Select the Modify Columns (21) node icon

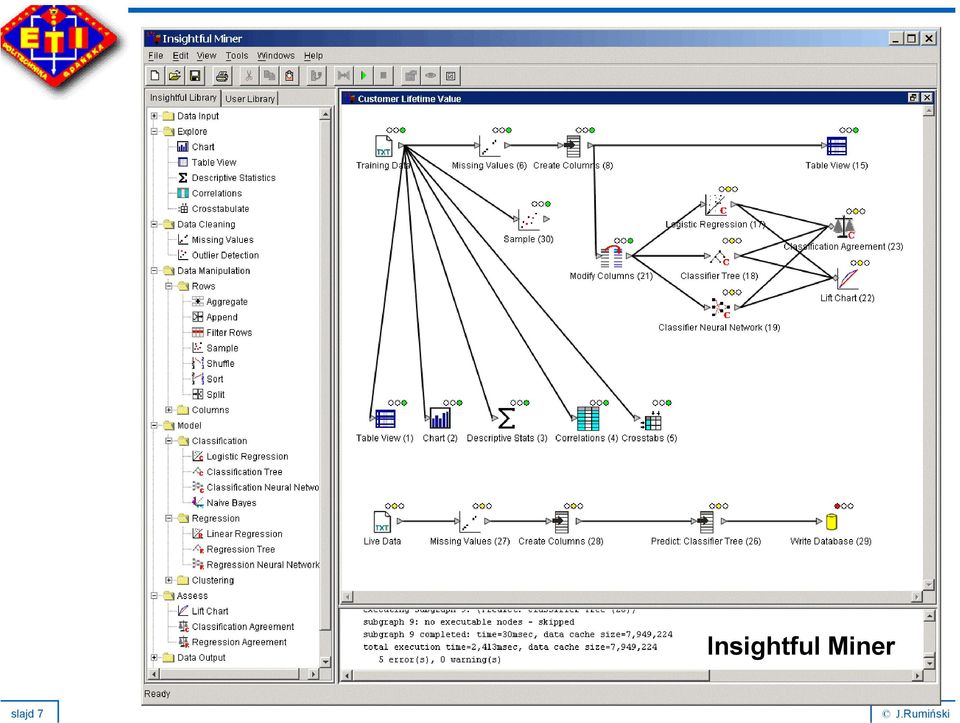[612, 257]
